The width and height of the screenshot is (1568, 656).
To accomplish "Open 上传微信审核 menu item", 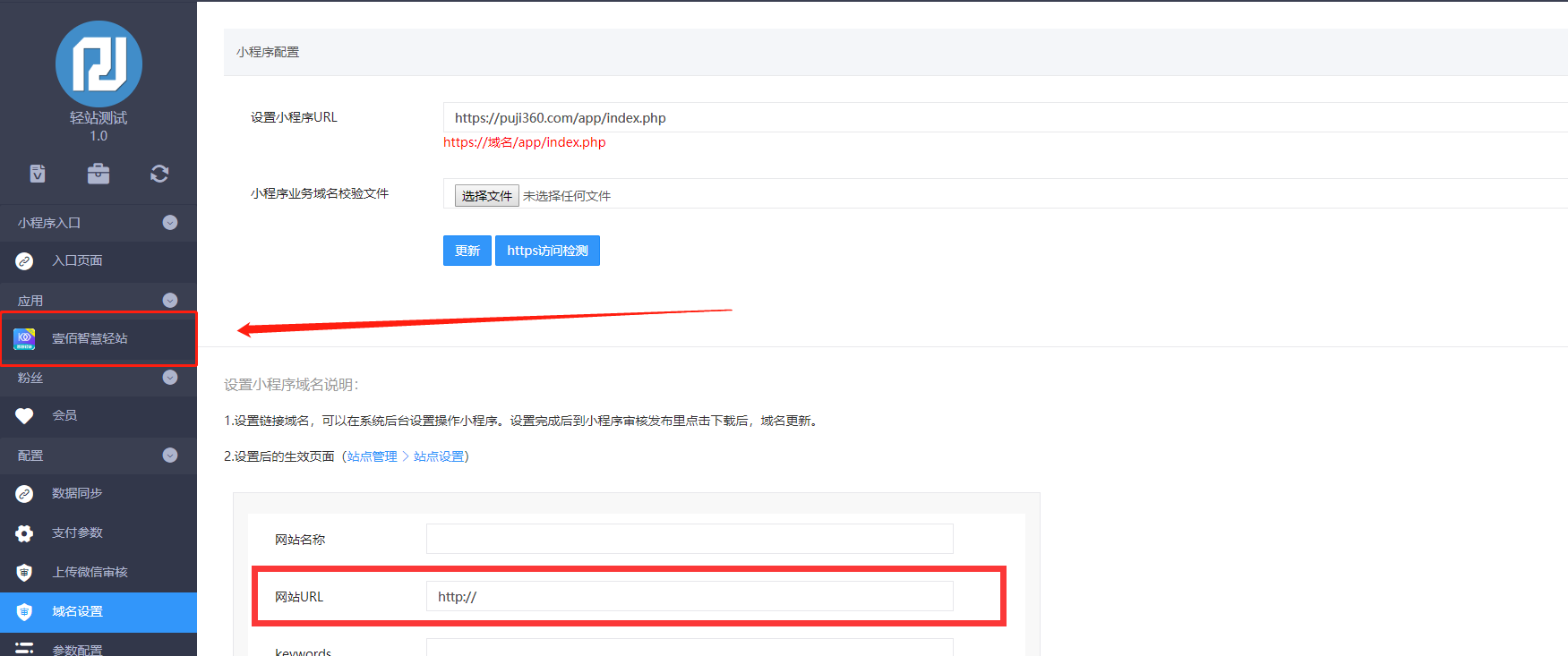I will (x=99, y=573).
